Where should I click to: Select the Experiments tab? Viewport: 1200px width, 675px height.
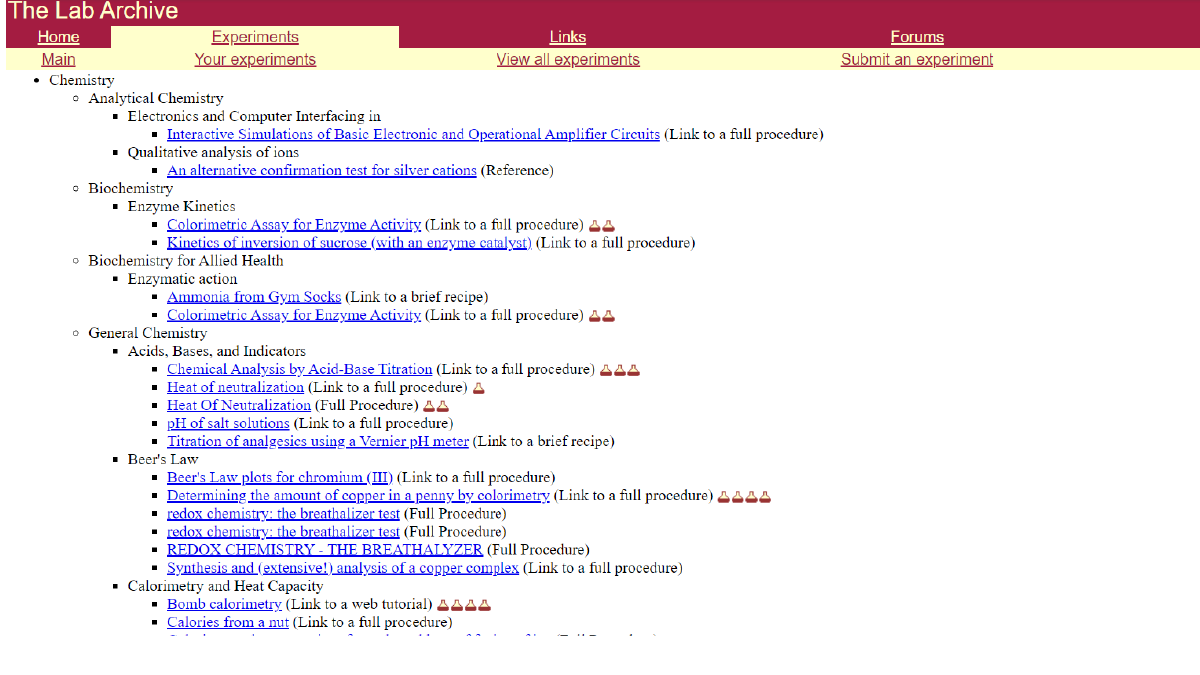point(255,37)
